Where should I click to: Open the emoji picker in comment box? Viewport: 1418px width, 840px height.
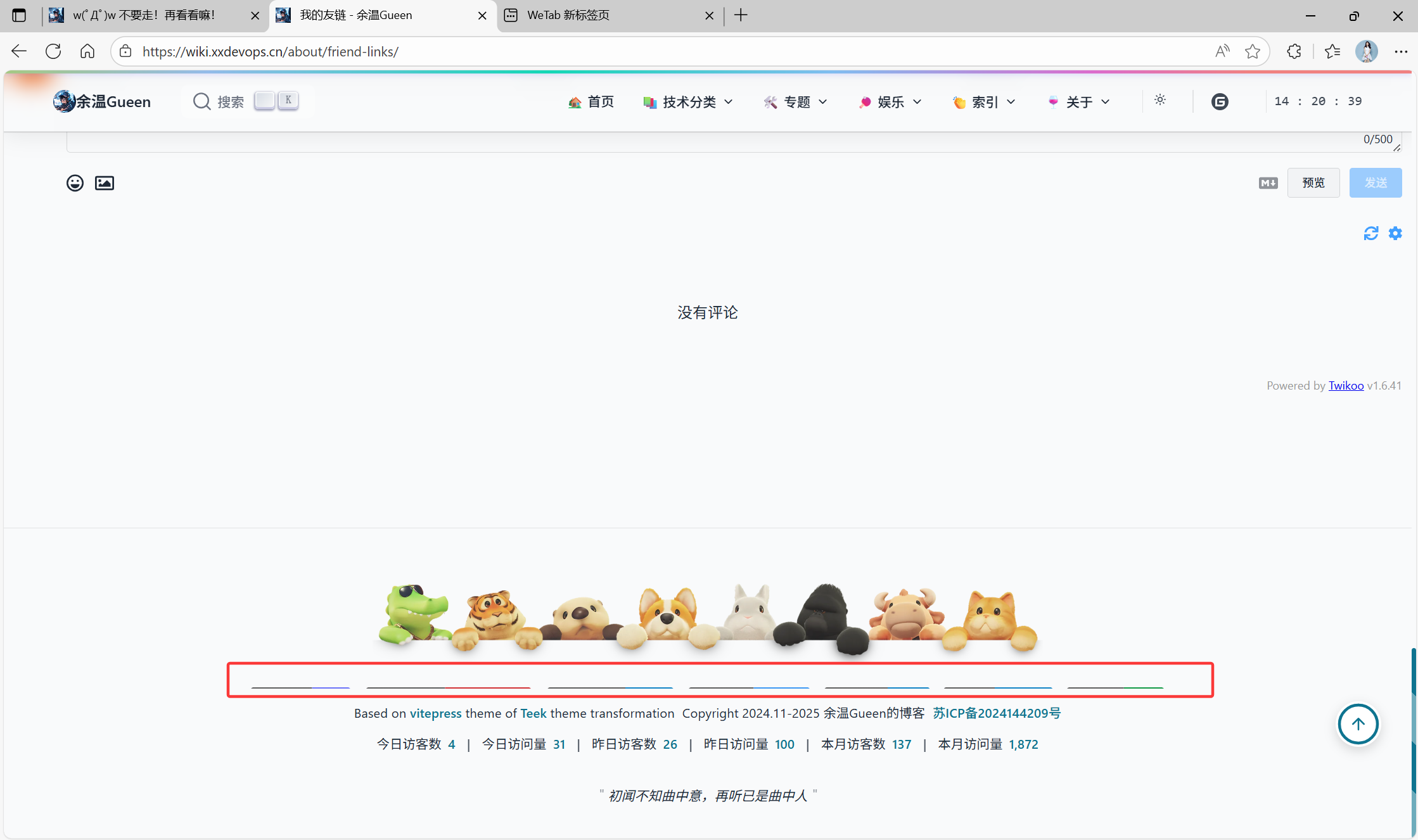(75, 183)
